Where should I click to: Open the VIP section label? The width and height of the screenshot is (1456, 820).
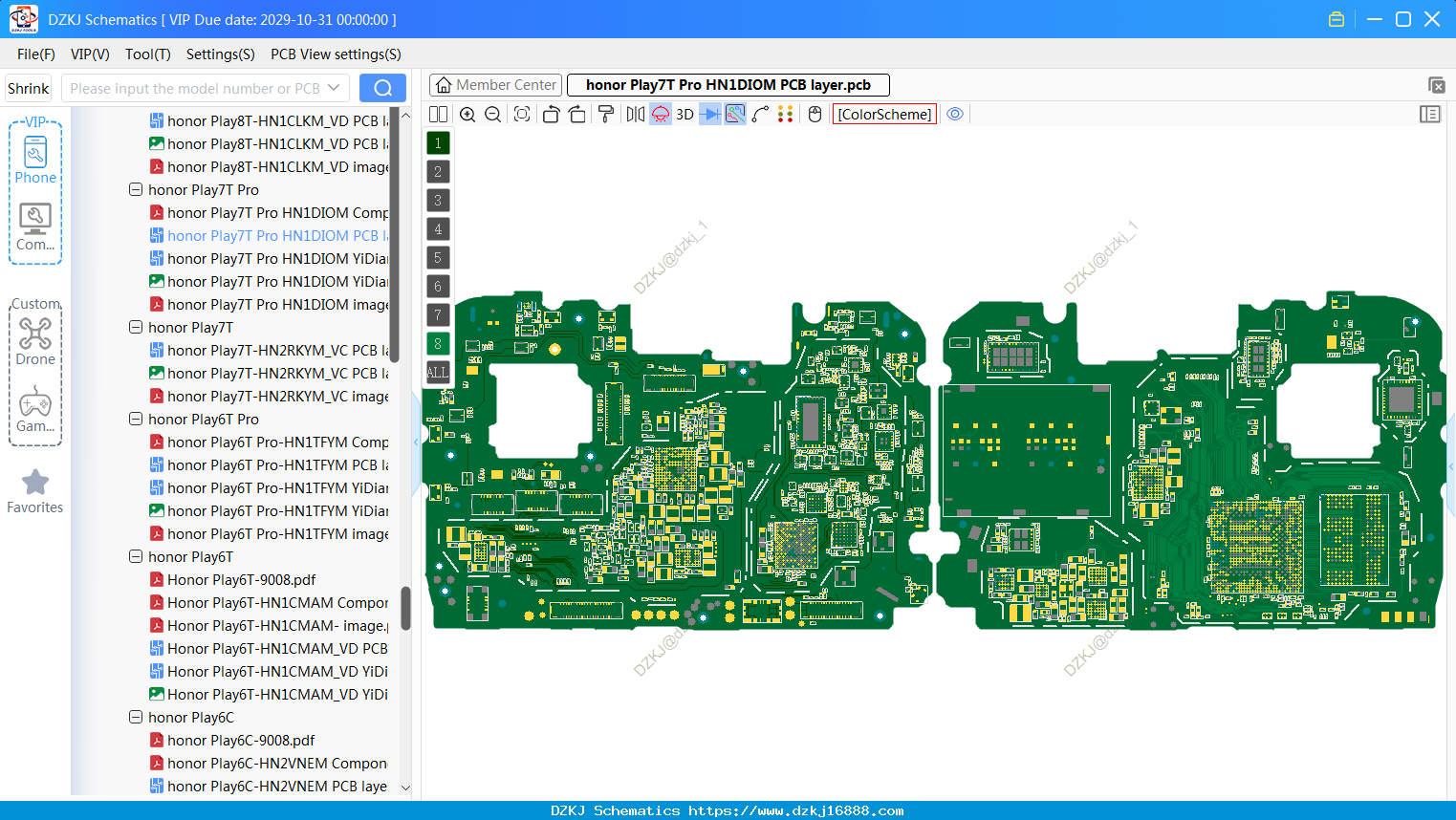(x=35, y=122)
